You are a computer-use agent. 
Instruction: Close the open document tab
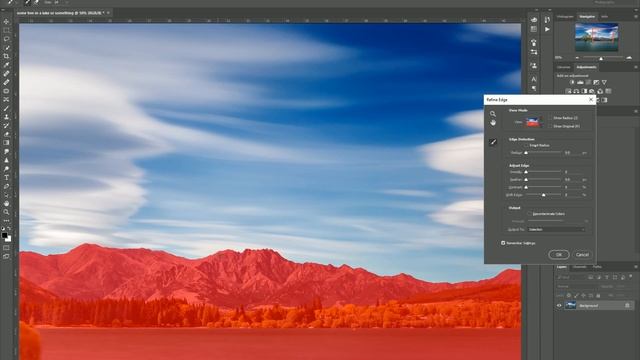(x=108, y=13)
